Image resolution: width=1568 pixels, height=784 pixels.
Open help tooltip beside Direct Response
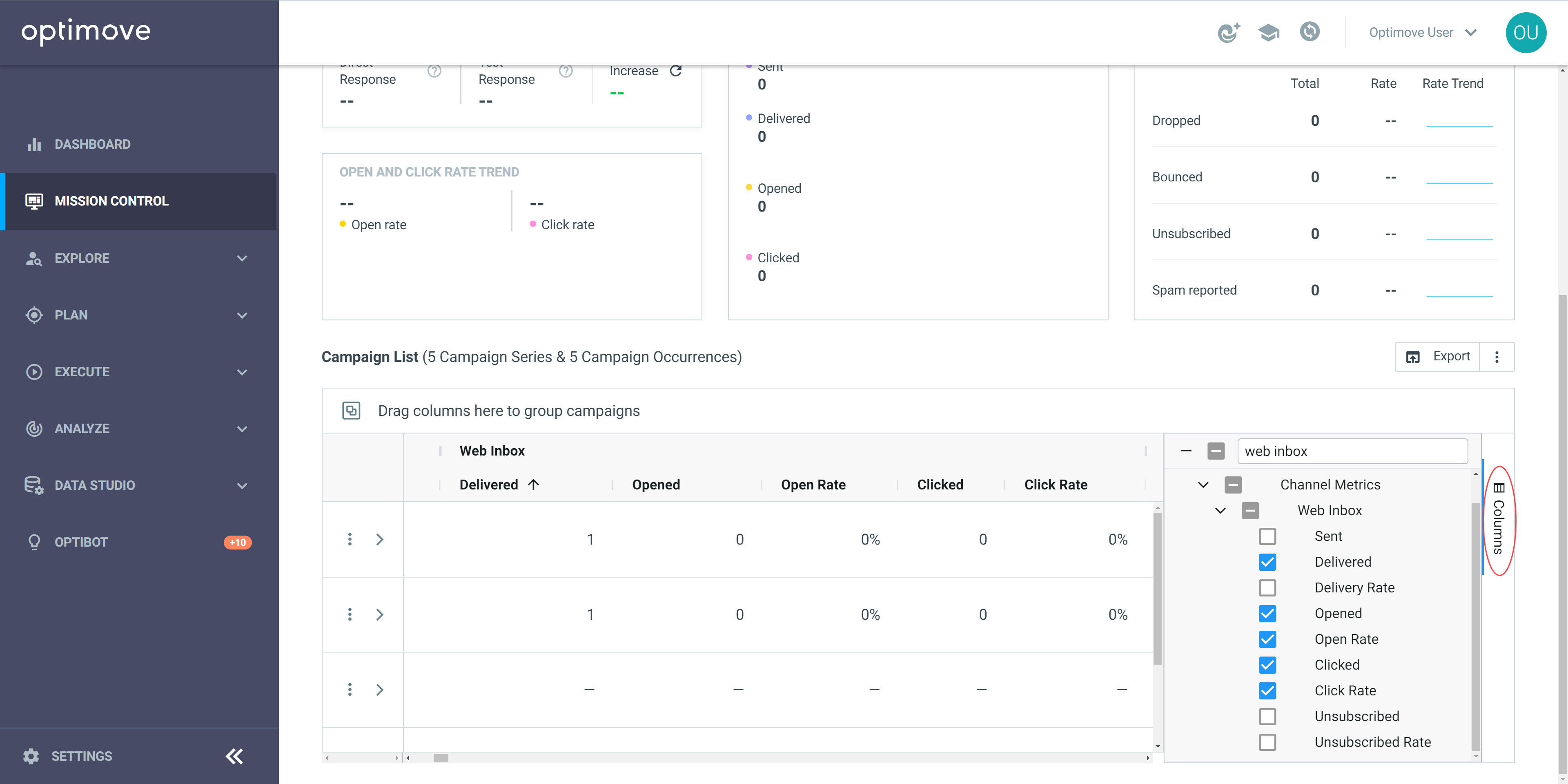pos(434,71)
